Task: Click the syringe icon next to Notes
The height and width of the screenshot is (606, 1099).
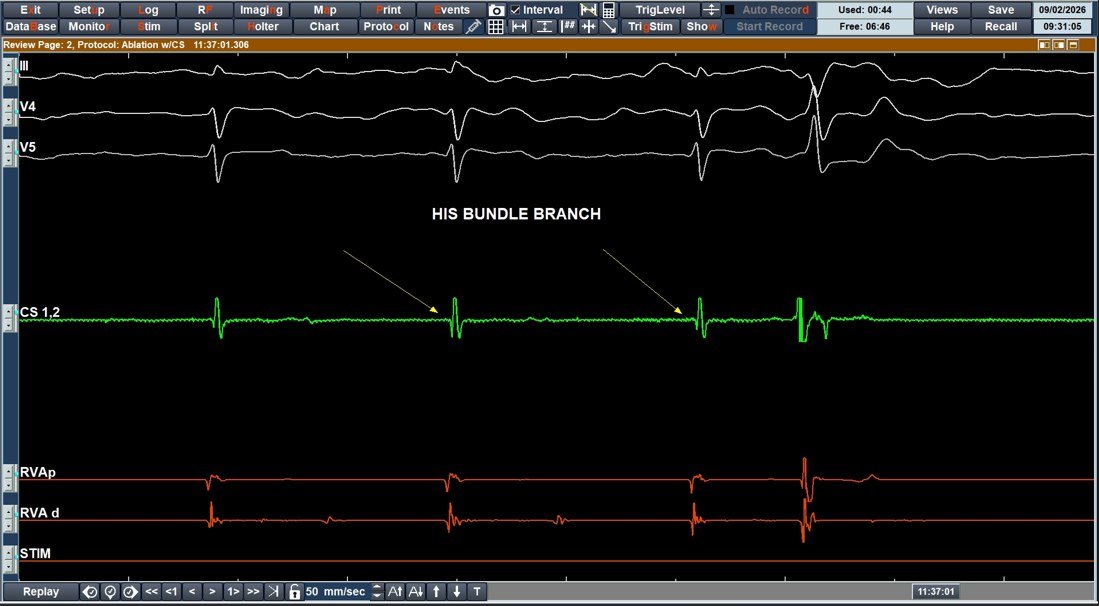Action: click(473, 27)
